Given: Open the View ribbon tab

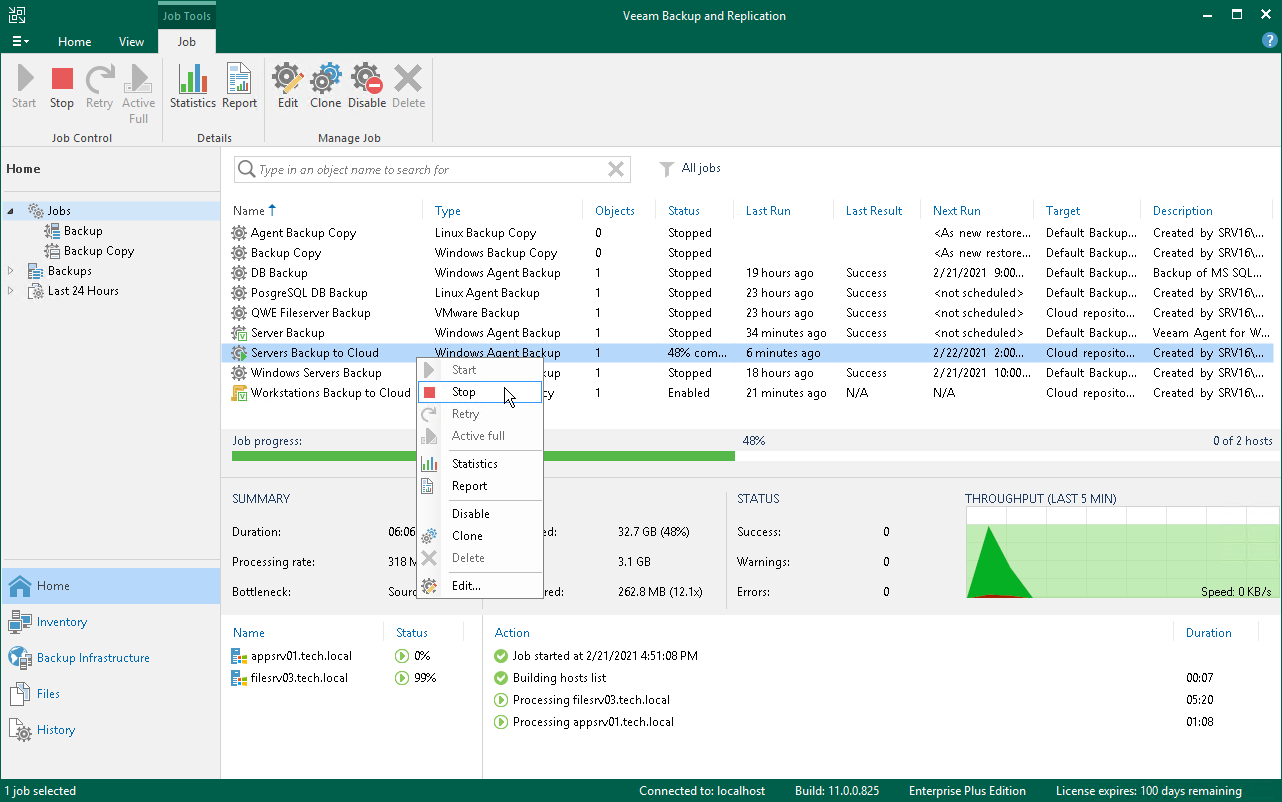Looking at the screenshot, I should 131,42.
